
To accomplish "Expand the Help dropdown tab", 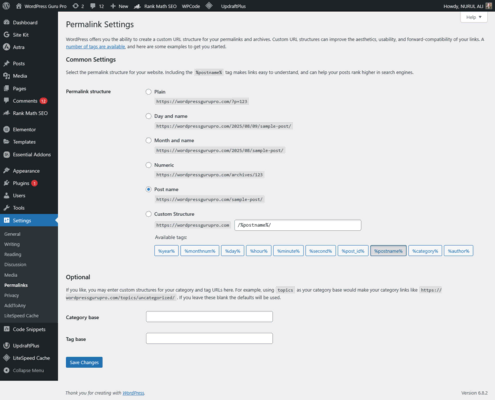I will [x=474, y=17].
